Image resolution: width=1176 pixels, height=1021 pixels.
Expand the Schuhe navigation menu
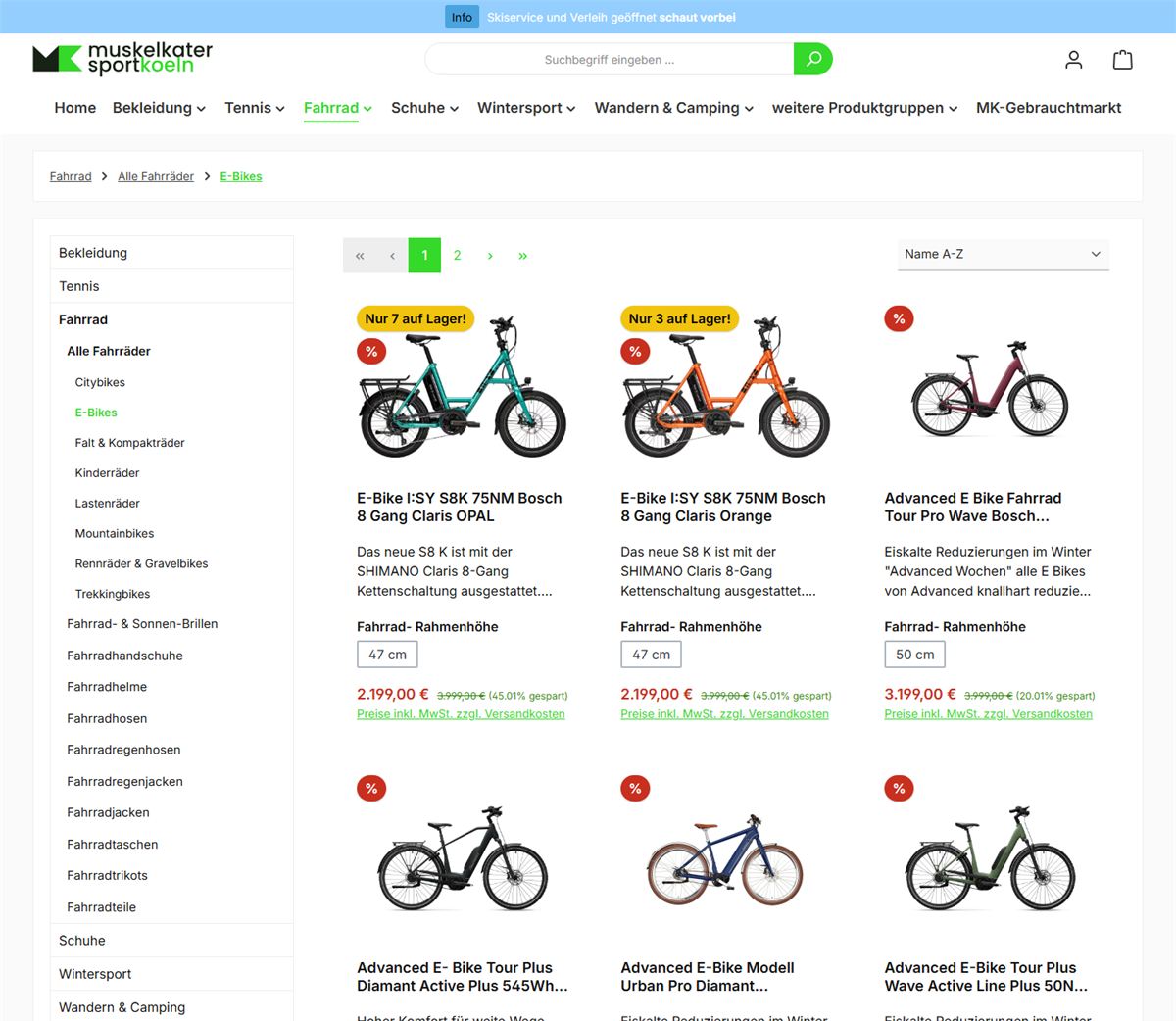[x=425, y=108]
